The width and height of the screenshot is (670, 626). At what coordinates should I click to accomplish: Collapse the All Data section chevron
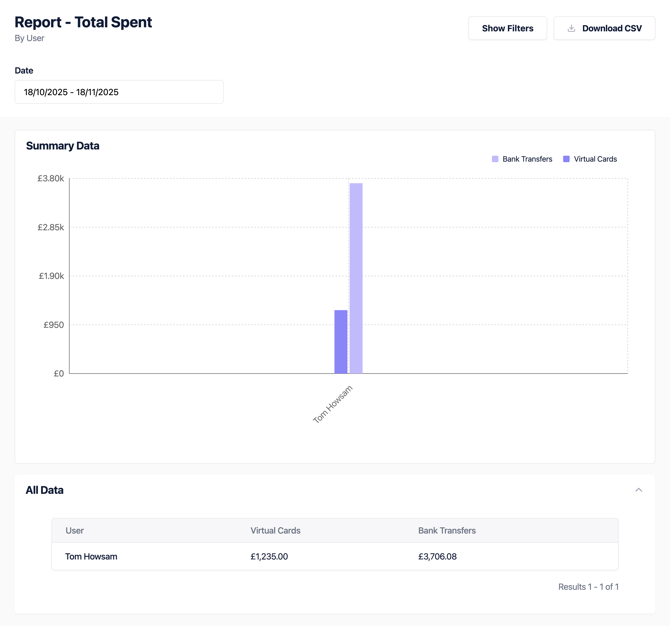[x=638, y=490]
